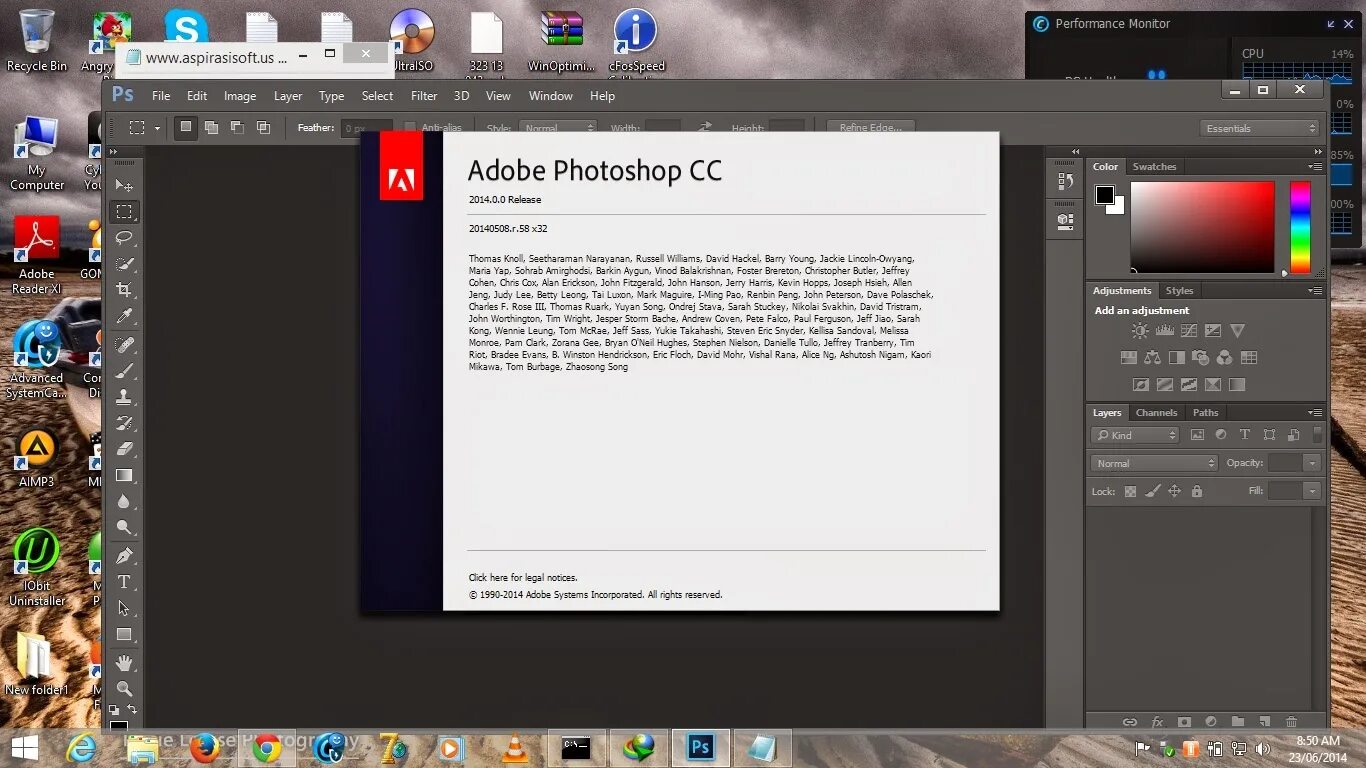This screenshot has height=768, width=1366.
Task: Select the Clone Stamp tool
Action: 124,397
